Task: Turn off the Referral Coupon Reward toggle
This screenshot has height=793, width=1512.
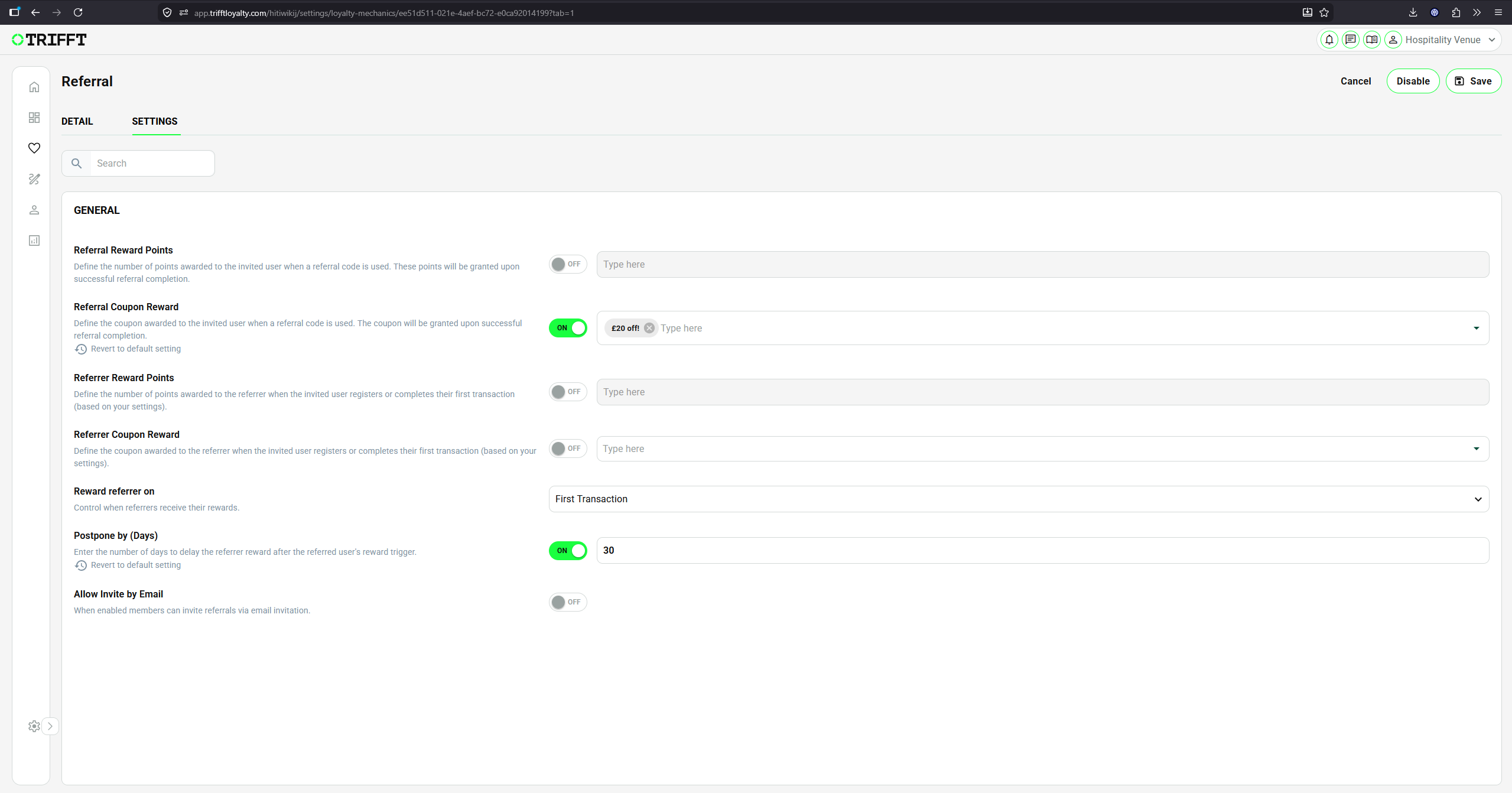Action: coord(568,328)
